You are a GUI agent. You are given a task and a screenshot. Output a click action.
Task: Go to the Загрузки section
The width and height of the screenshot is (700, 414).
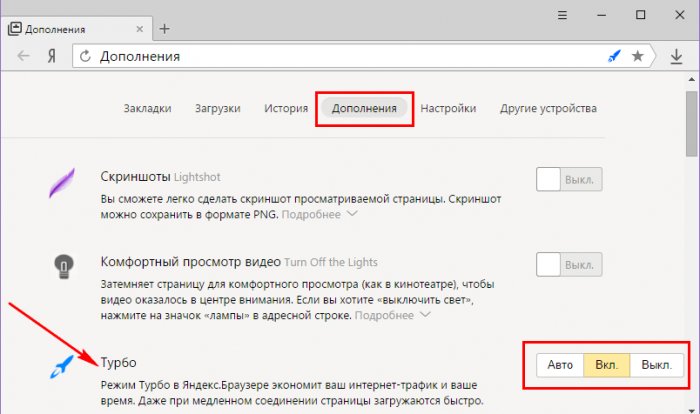(217, 109)
